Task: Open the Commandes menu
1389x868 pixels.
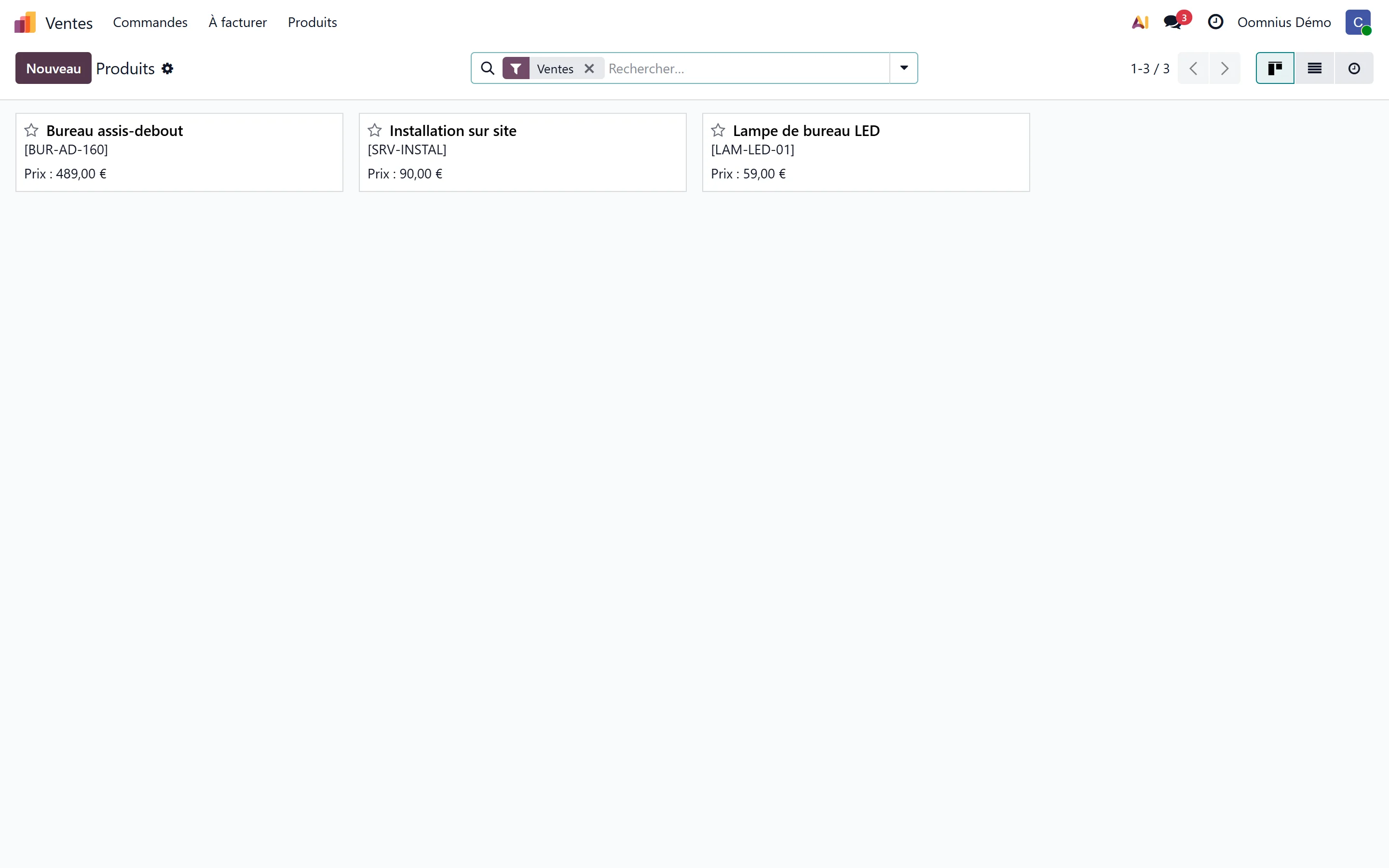Action: [x=150, y=22]
